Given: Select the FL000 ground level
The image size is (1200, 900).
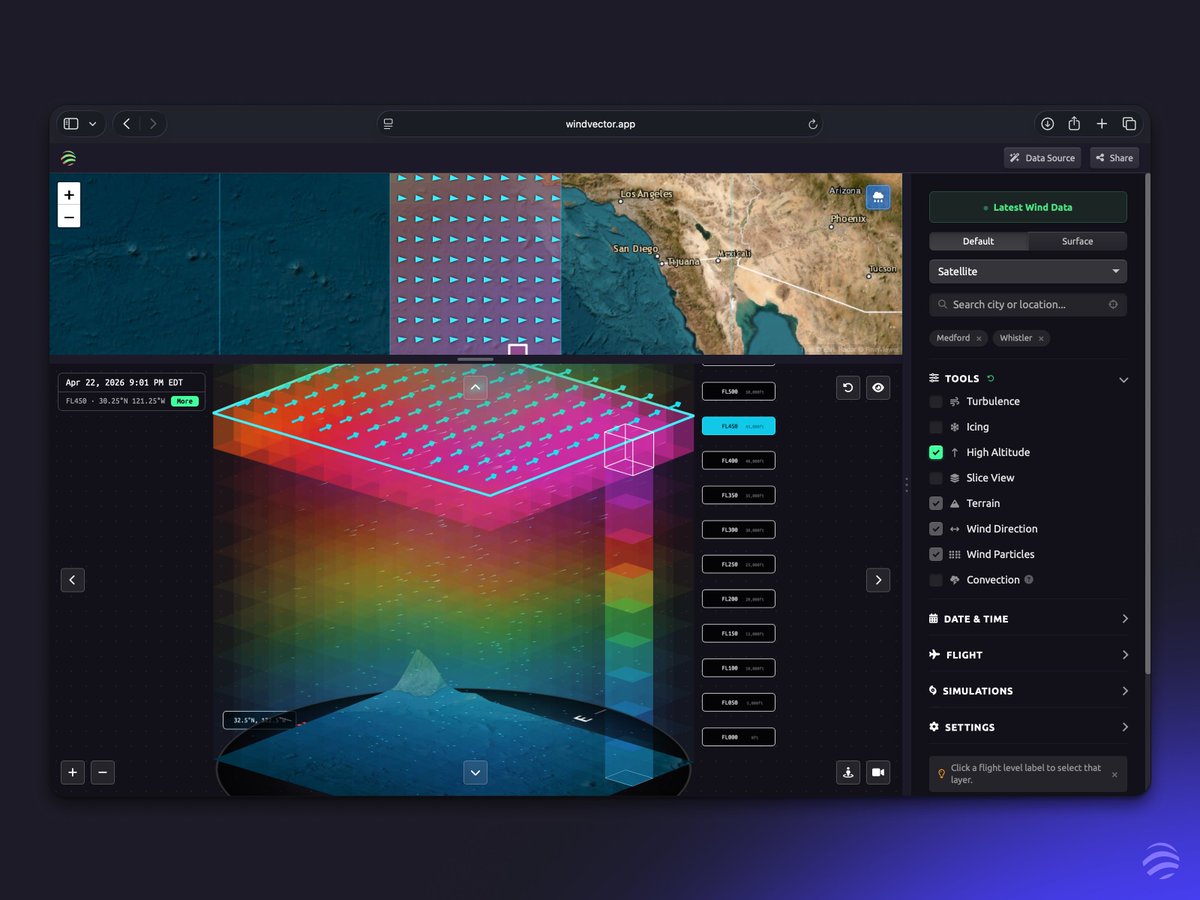Looking at the screenshot, I should pyautogui.click(x=738, y=737).
